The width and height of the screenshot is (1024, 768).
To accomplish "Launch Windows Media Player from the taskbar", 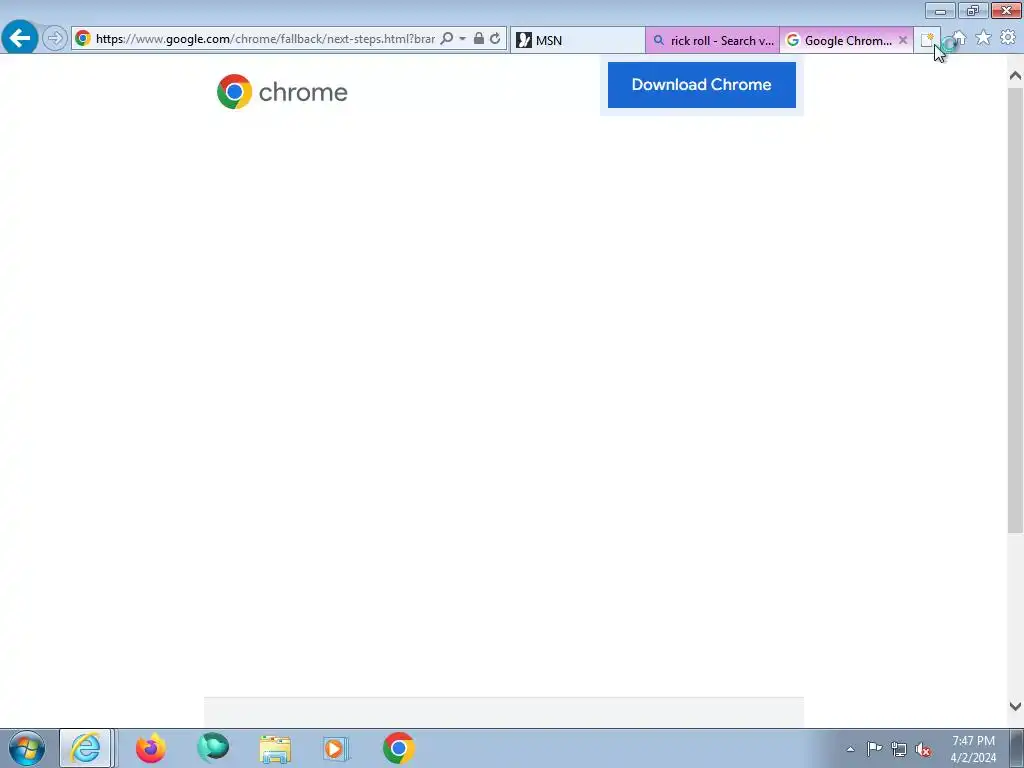I will [336, 749].
